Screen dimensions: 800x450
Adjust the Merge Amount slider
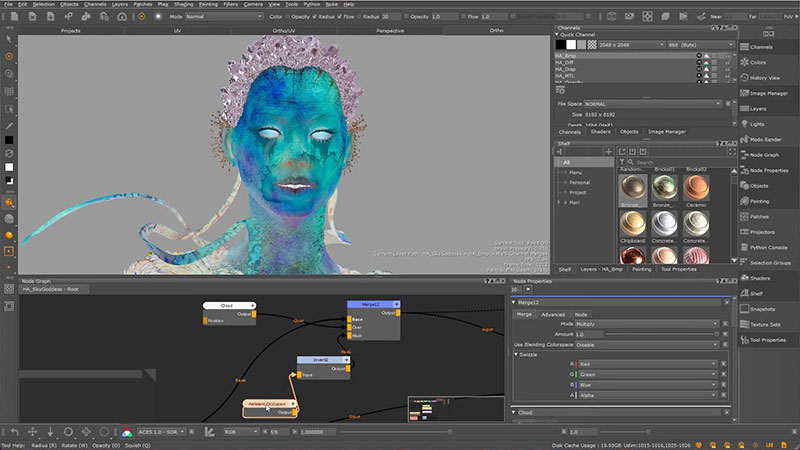[x=660, y=334]
